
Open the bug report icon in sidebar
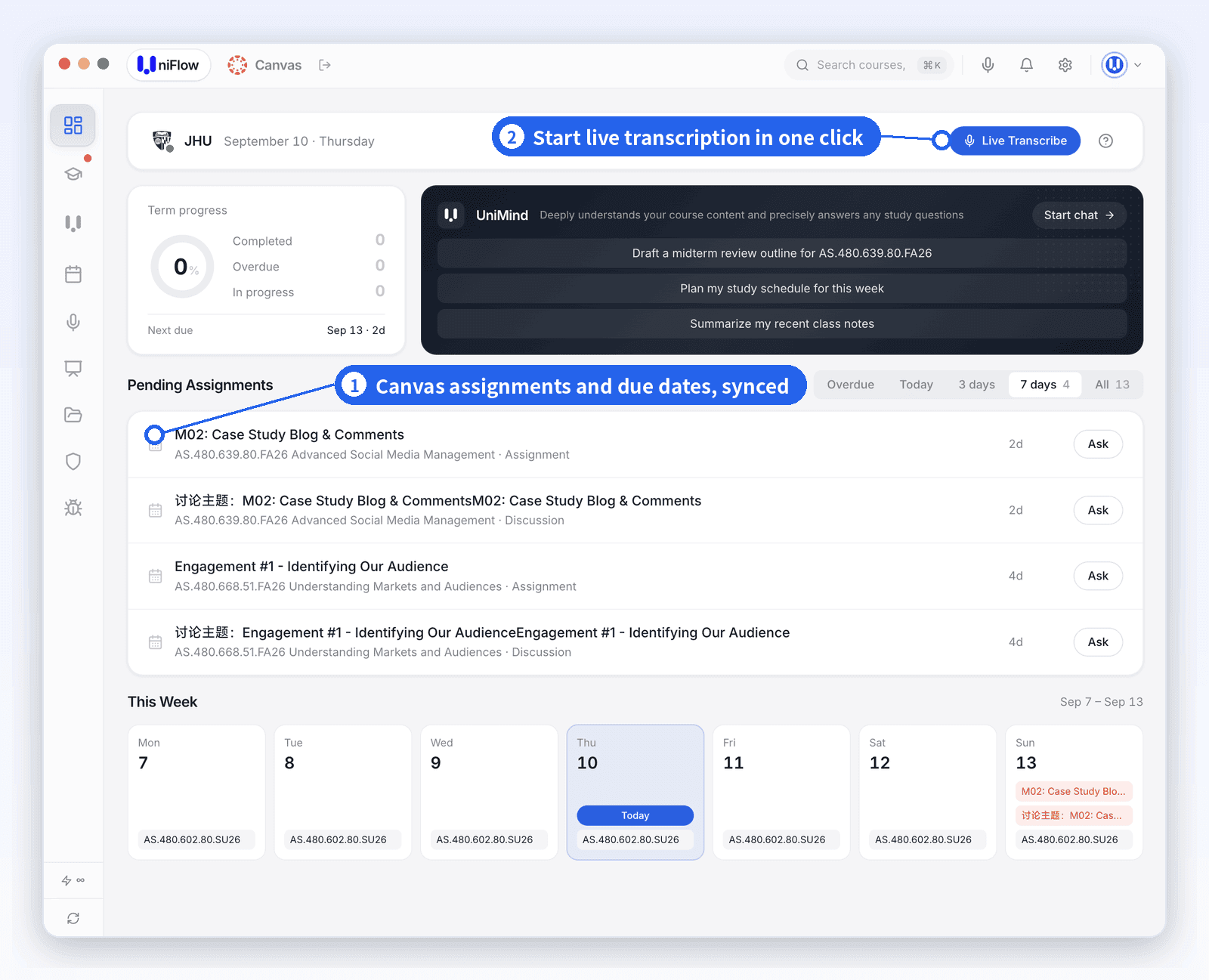pos(73,508)
